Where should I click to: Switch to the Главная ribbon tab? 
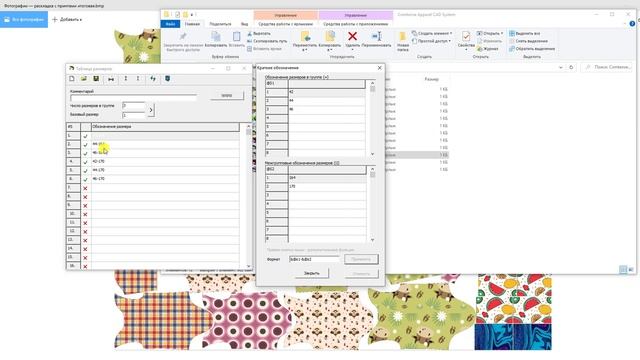[192, 24]
